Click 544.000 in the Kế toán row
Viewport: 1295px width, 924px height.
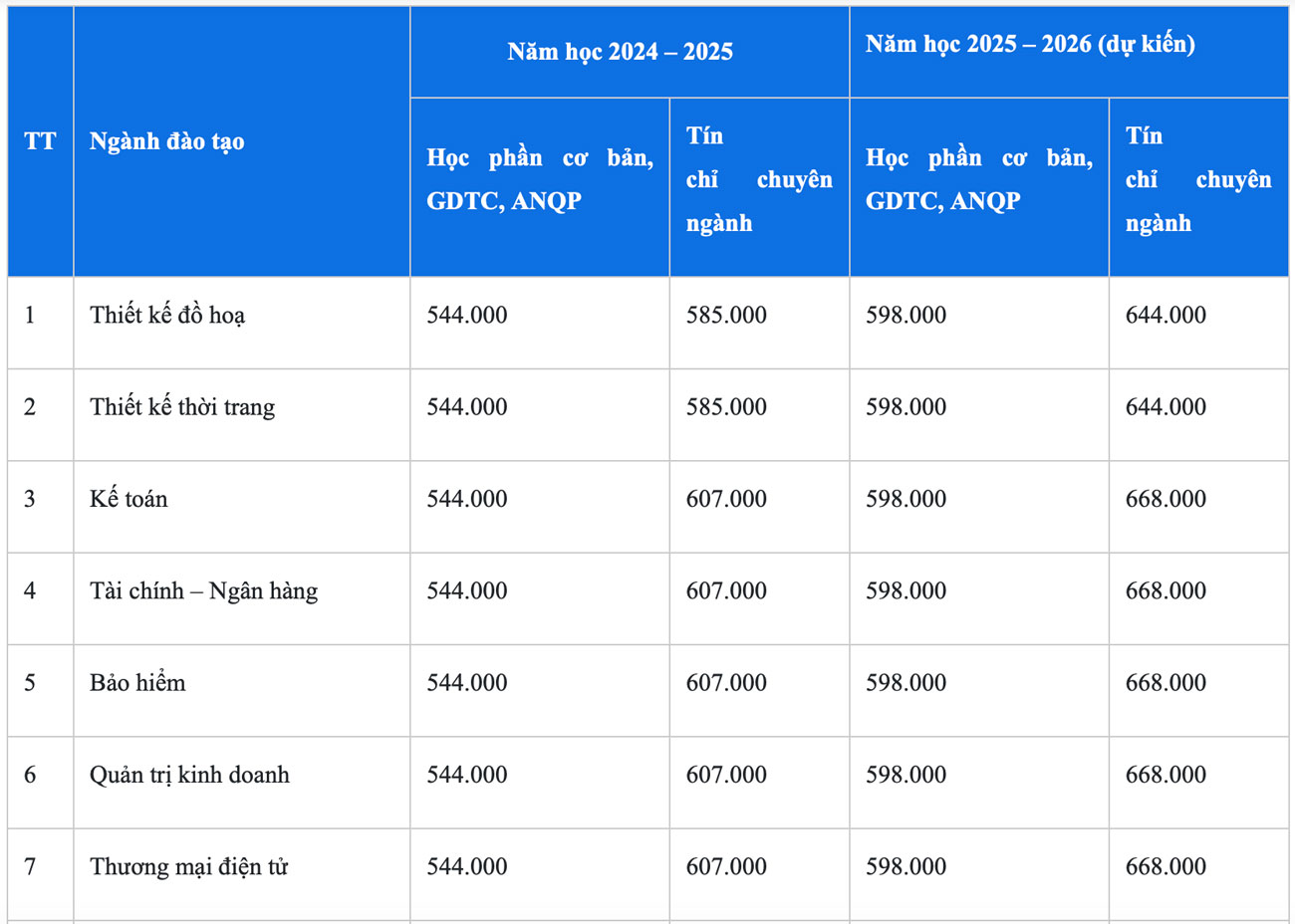(x=467, y=499)
